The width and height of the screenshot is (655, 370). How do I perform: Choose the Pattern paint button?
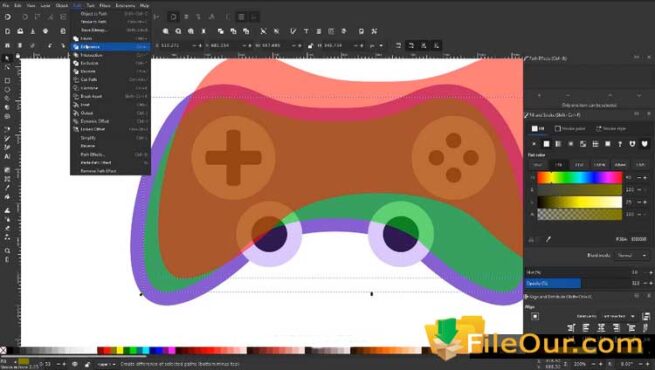click(595, 144)
